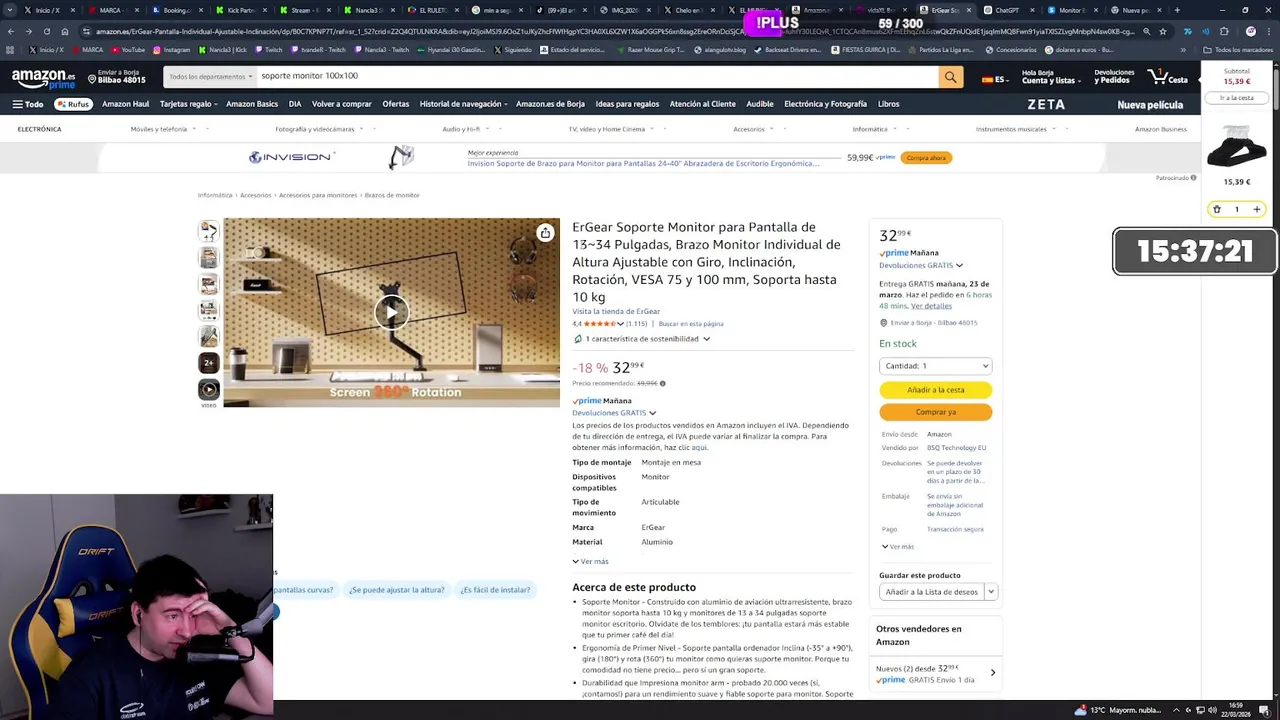Click the info icon beside Precio recomendado
Screen dimensions: 1280x720
662,383
